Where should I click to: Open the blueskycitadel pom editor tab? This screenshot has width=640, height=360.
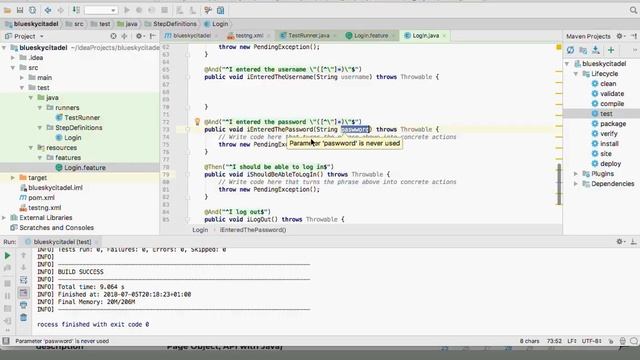click(191, 36)
